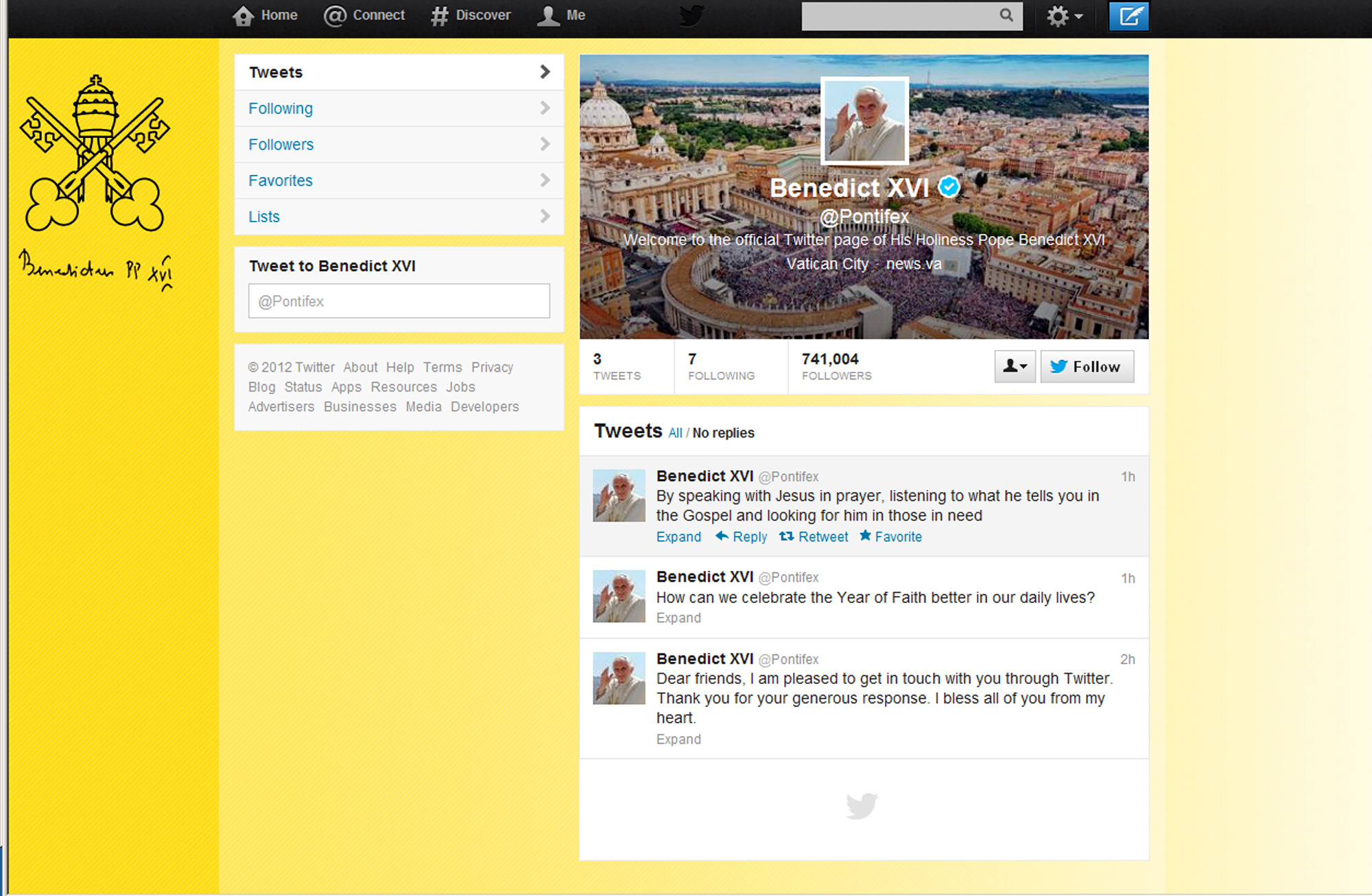Open the 7 Following count
Viewport: 1372px width, 896px height.
[721, 366]
